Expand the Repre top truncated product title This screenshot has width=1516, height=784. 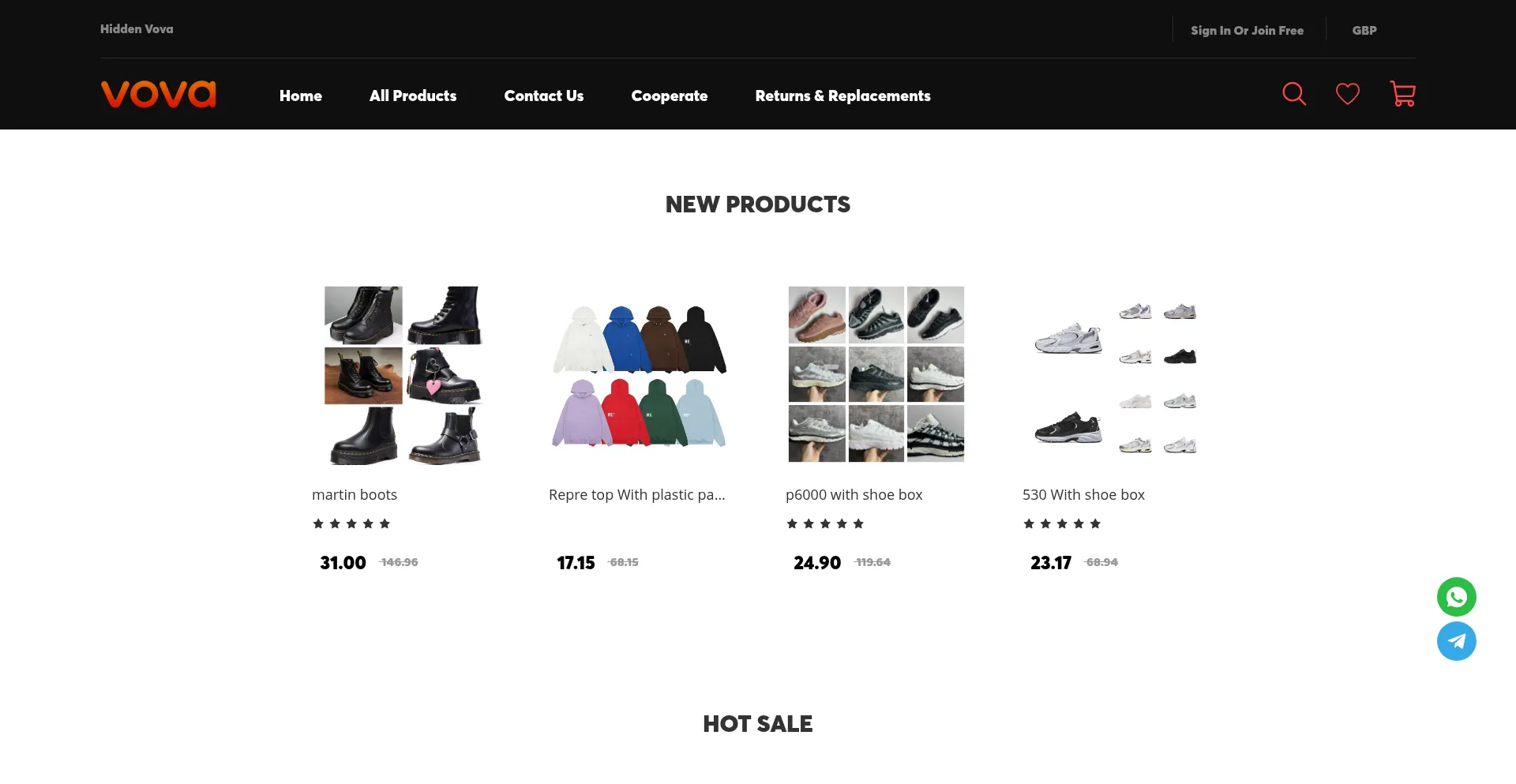tap(636, 494)
